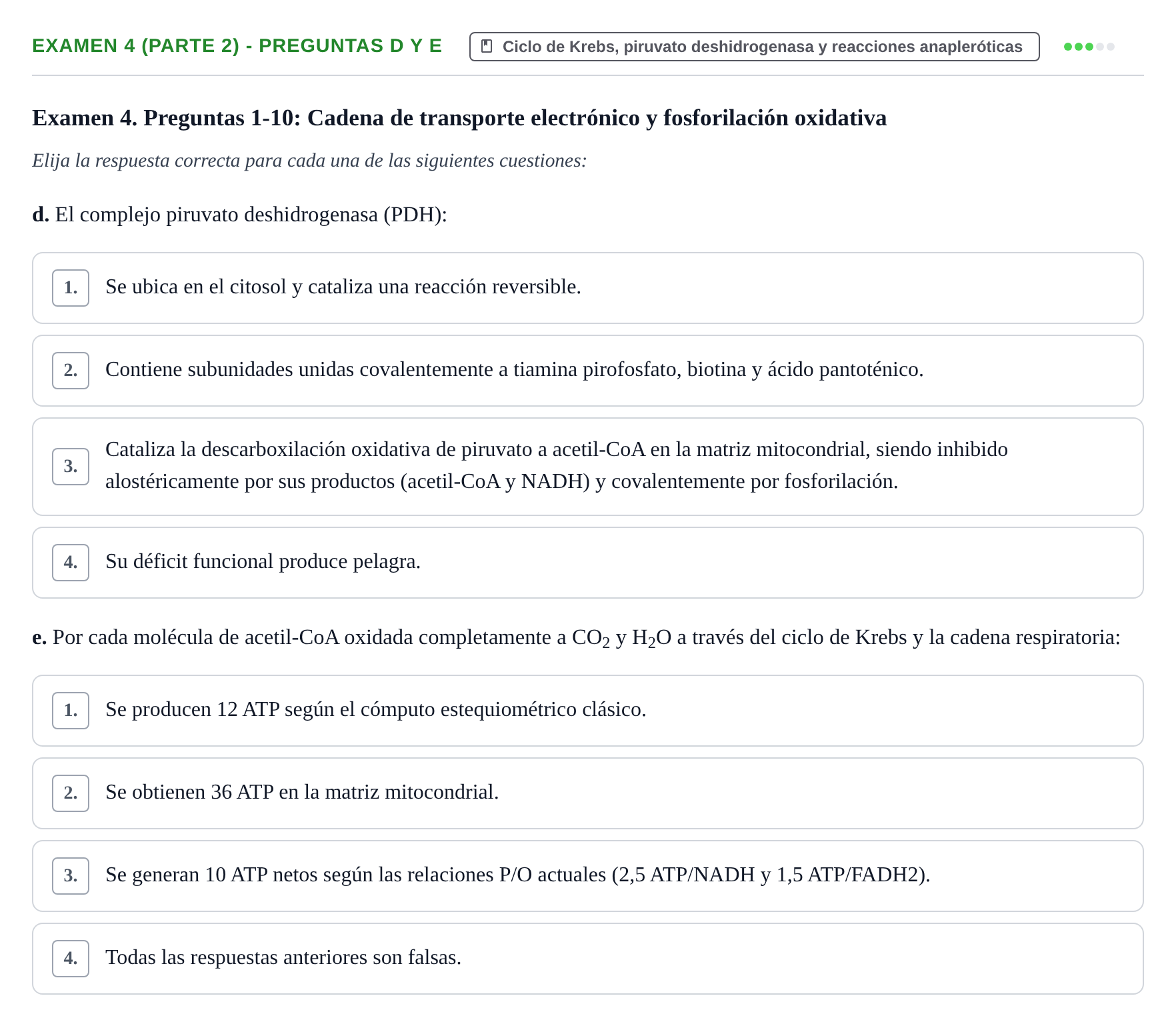Viewport: 1176px width, 1028px height.
Task: Click the heading 'Examen 4. Preguntas 1-10'
Action: tap(459, 118)
